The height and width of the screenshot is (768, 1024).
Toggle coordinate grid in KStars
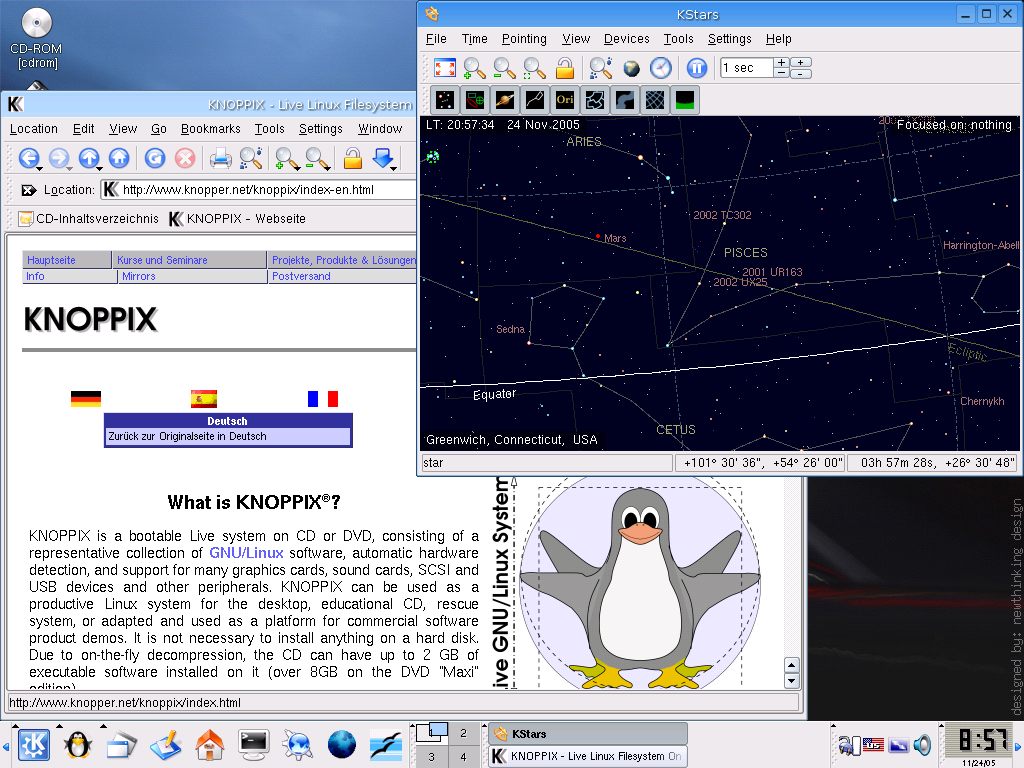(655, 100)
